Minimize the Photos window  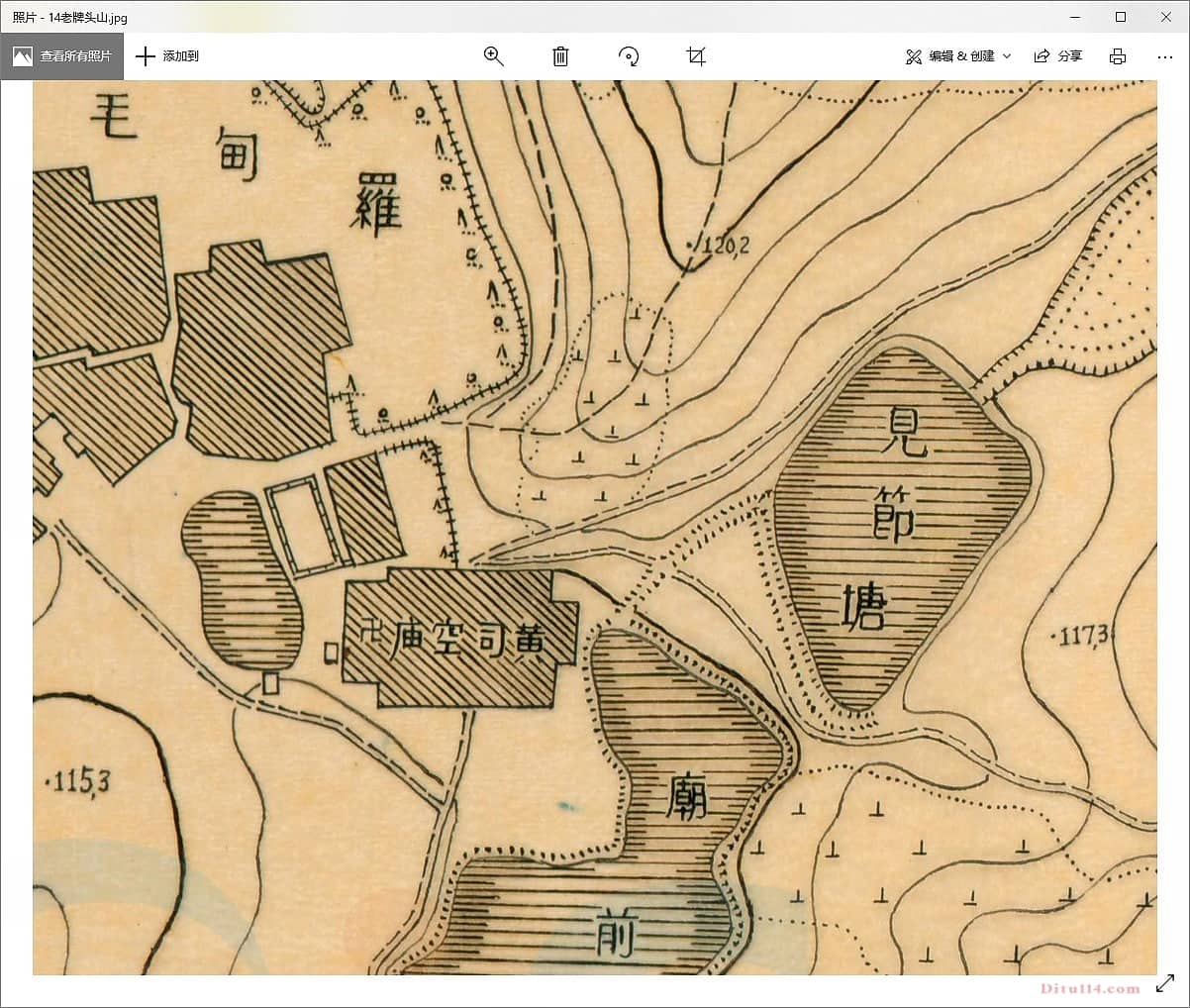coord(1075,17)
